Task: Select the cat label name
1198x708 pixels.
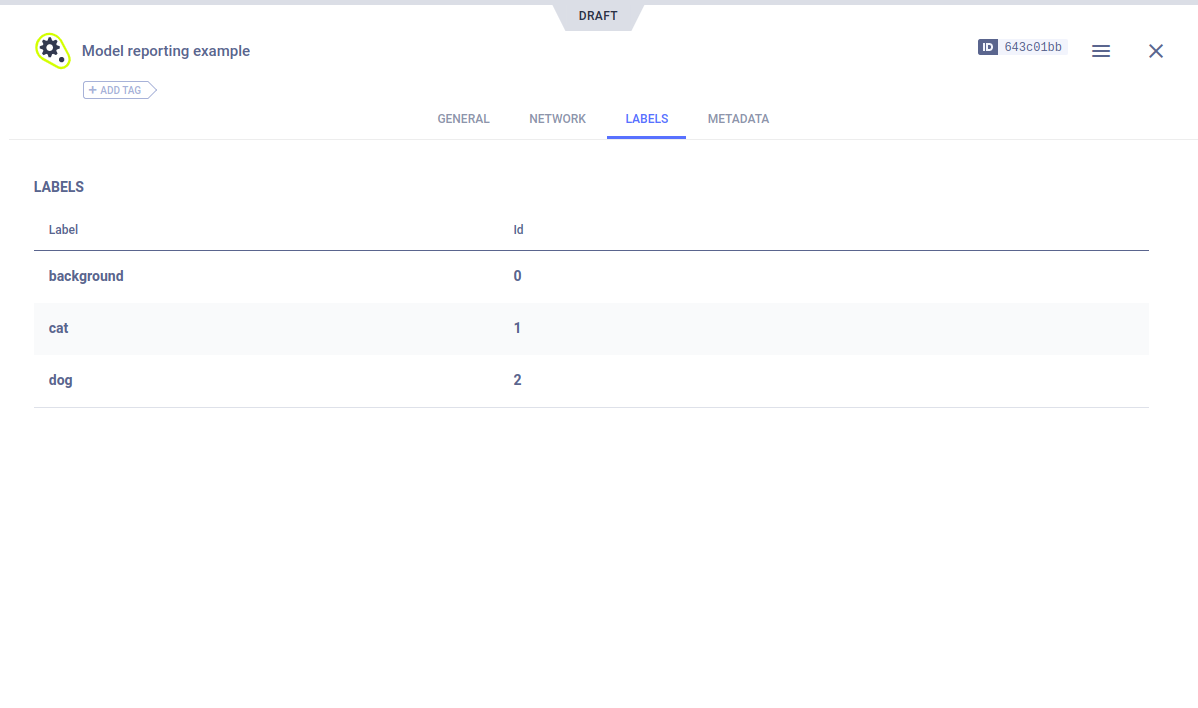Action: click(59, 328)
